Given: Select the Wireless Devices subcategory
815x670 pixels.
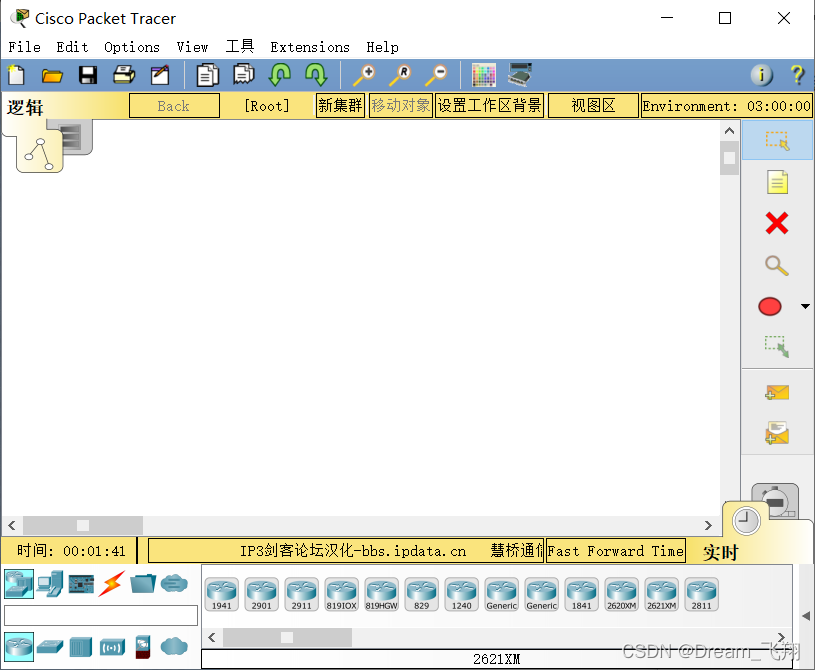Looking at the screenshot, I should click(x=112, y=648).
